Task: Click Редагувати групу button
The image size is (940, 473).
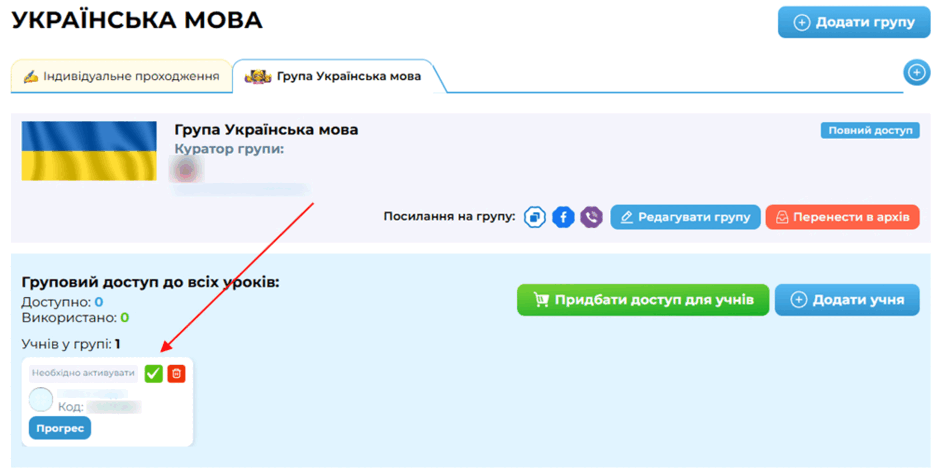Action: (685, 217)
